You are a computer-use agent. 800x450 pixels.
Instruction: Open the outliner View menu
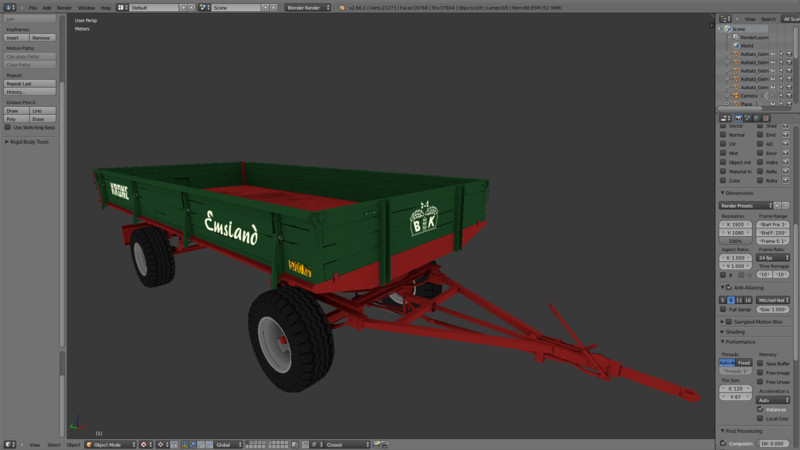click(749, 19)
